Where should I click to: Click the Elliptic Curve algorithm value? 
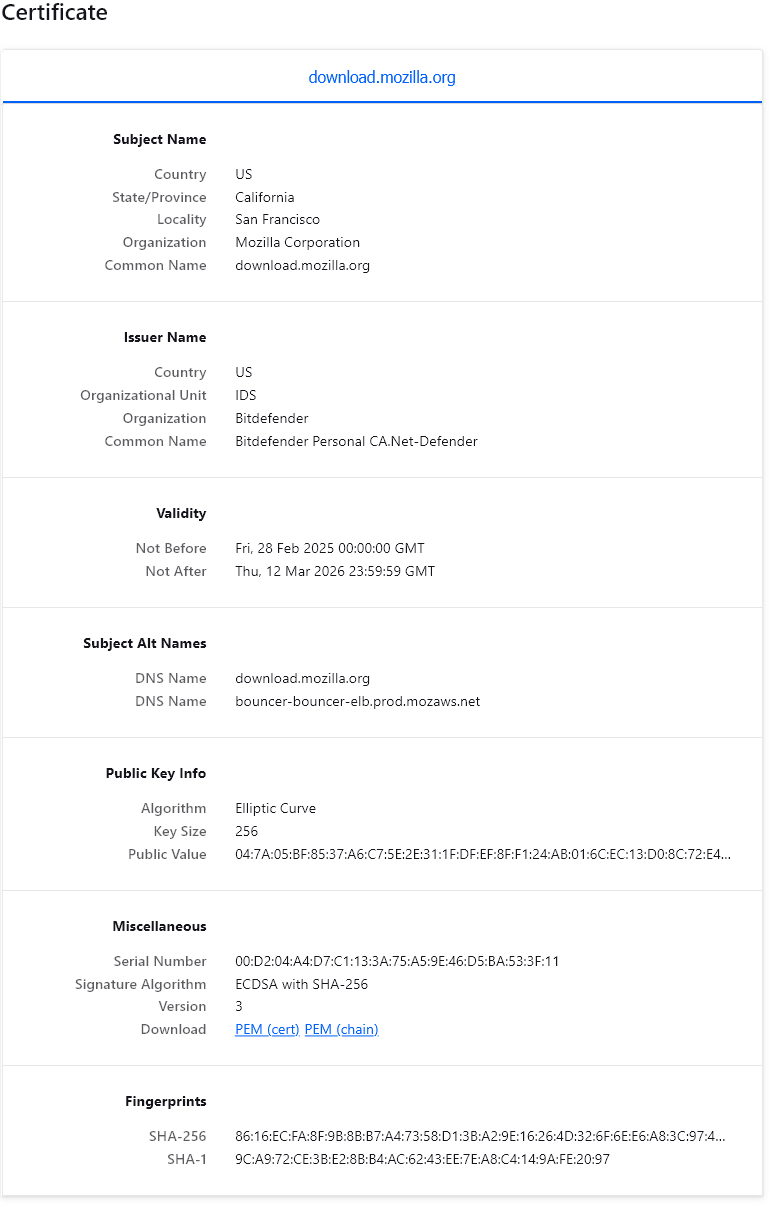click(275, 808)
